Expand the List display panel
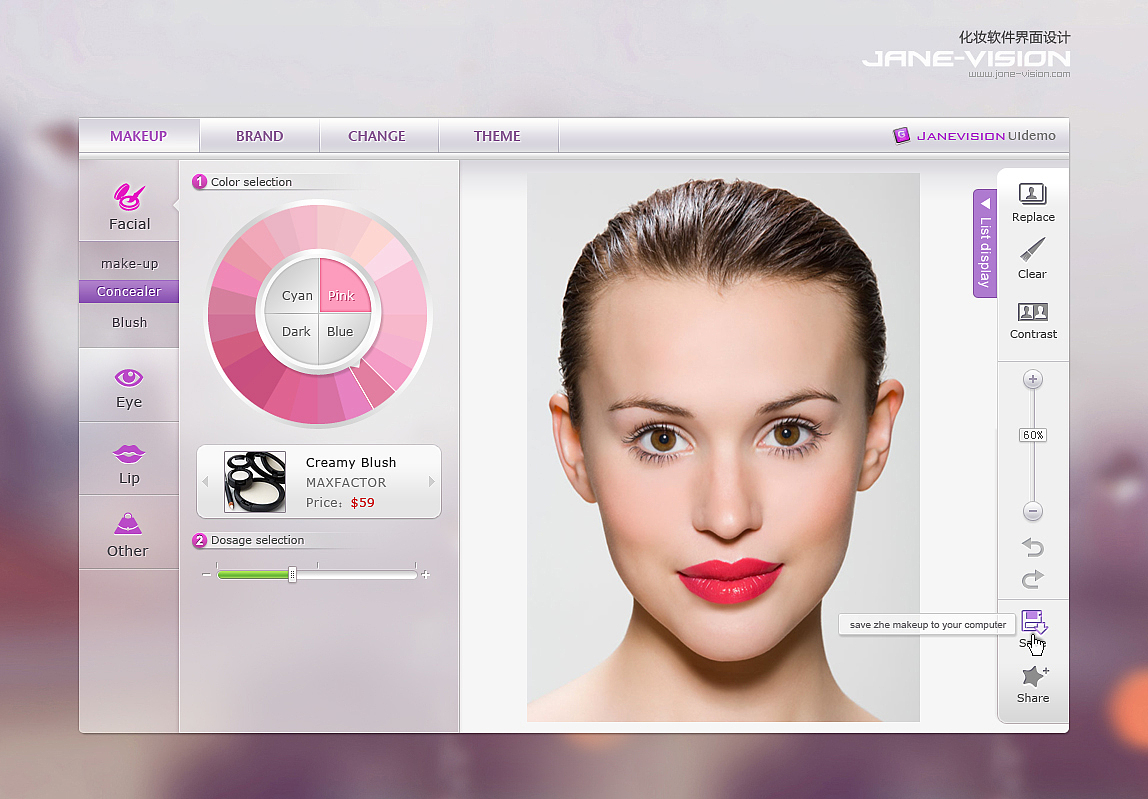 tap(985, 243)
